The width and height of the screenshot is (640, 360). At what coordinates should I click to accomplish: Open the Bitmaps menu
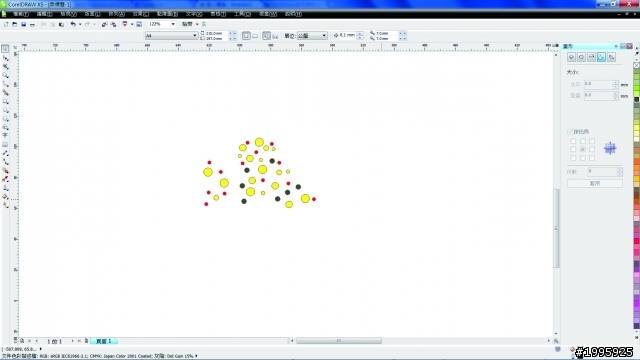click(x=167, y=14)
